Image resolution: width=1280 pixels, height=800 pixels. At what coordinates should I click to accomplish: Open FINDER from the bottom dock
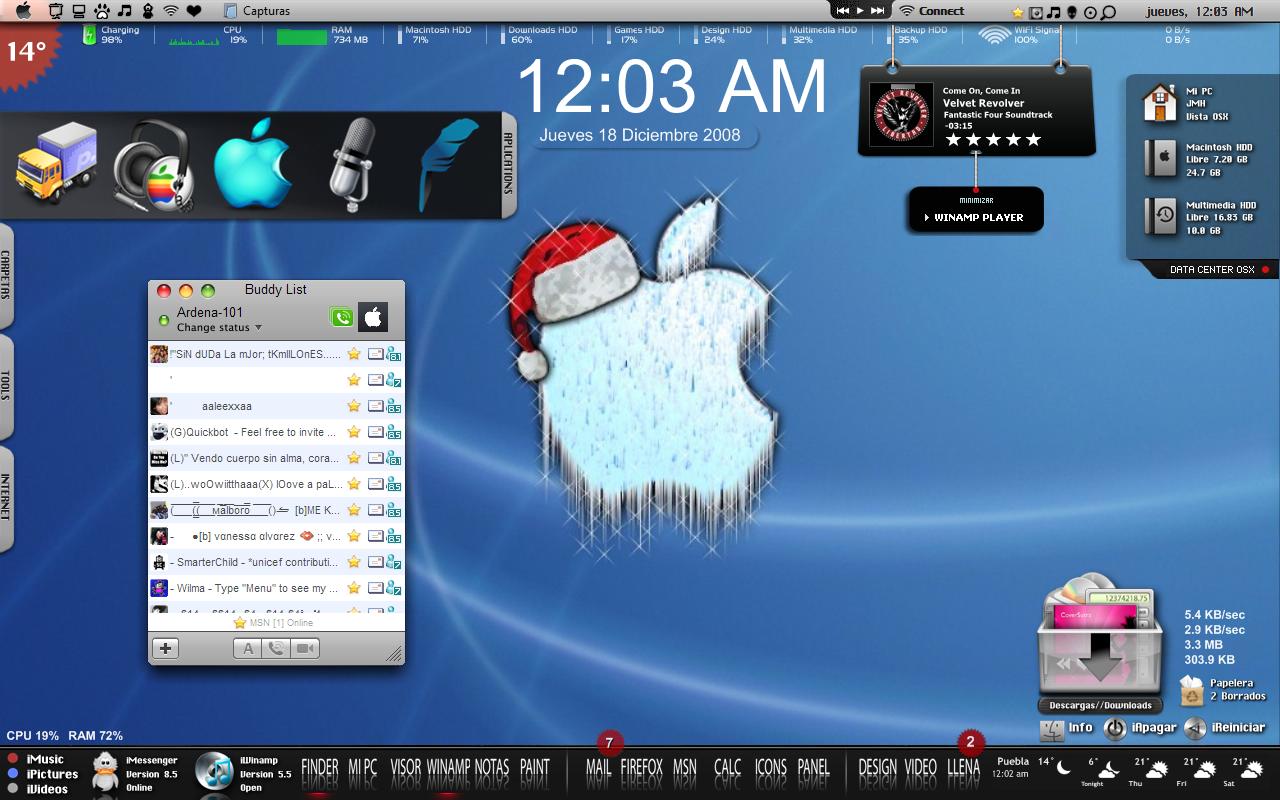(320, 767)
